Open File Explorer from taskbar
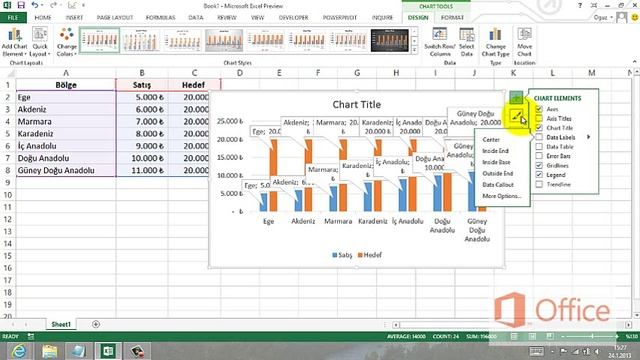This screenshot has width=640, height=360. [x=49, y=351]
